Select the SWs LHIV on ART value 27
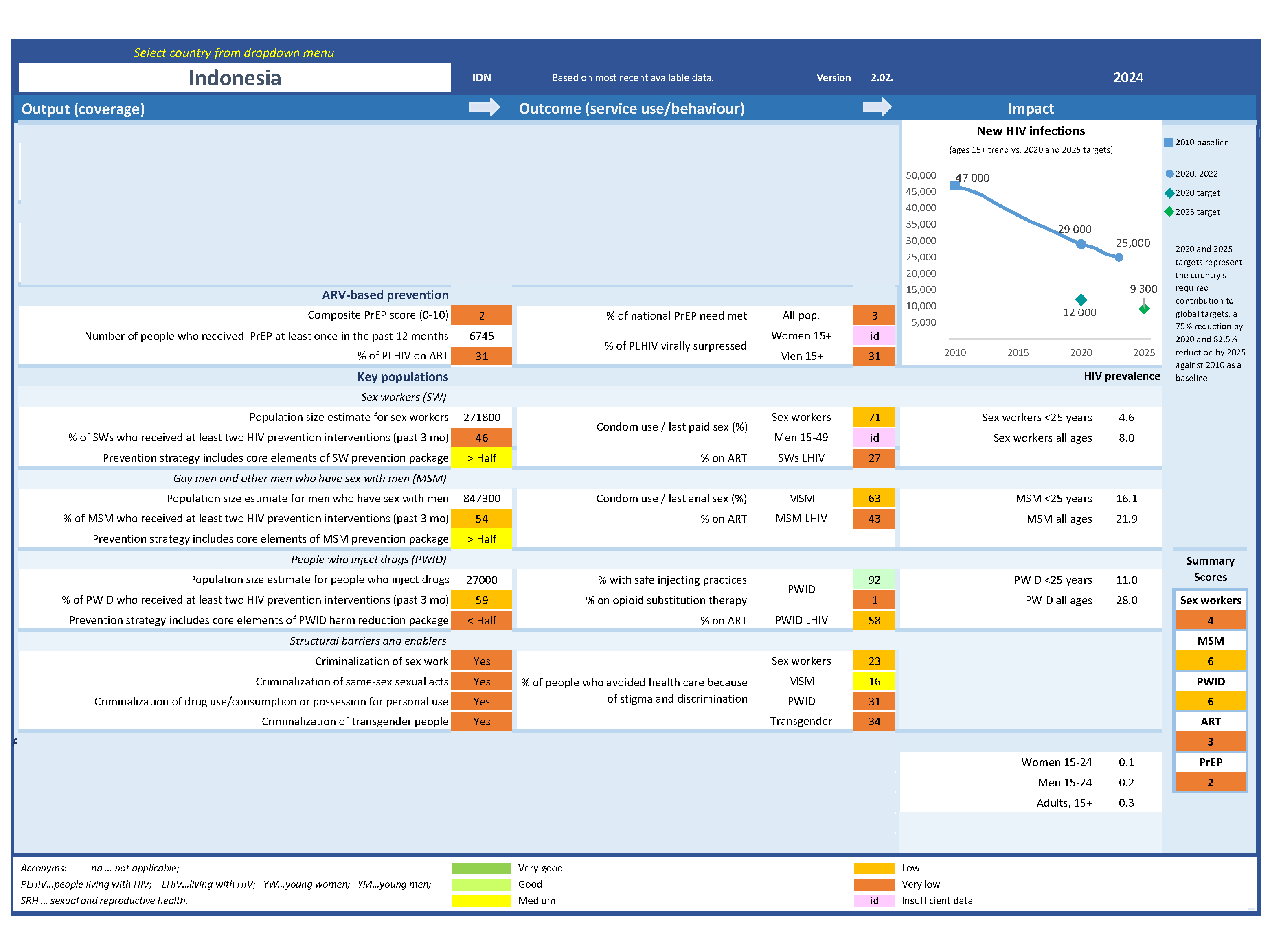The image size is (1270, 952). [x=874, y=458]
